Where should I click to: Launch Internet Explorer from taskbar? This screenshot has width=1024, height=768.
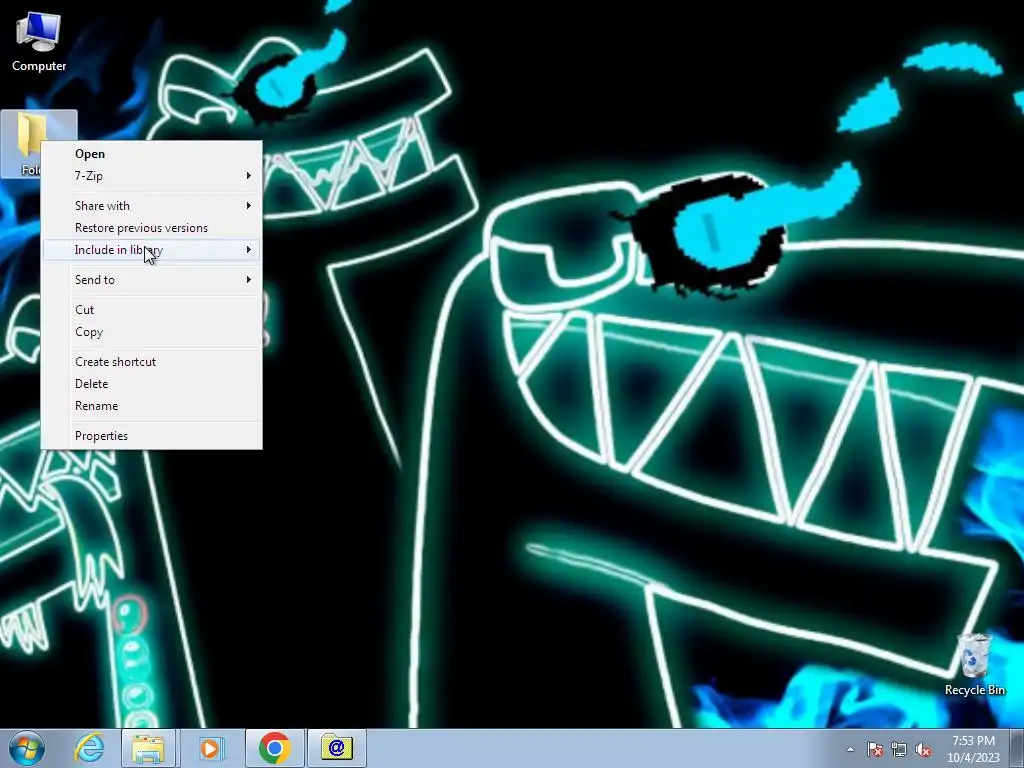tap(89, 748)
